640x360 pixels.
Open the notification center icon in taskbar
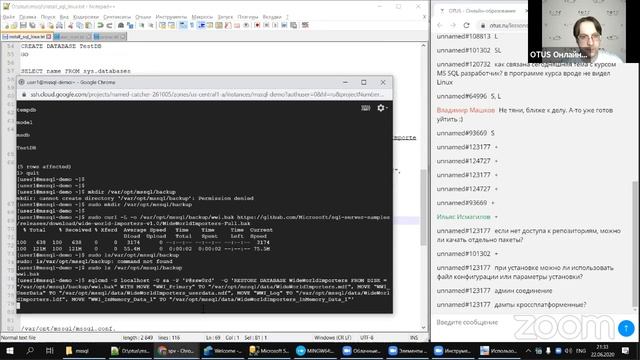(625, 351)
